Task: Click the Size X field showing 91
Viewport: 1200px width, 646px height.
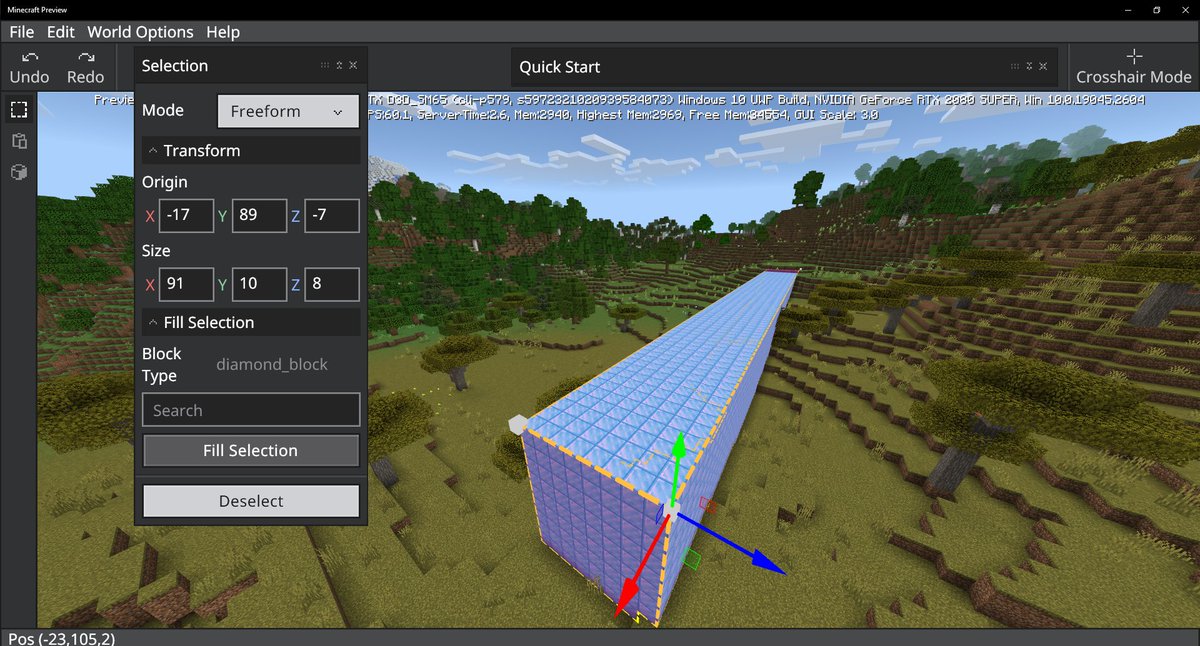Action: pyautogui.click(x=187, y=284)
